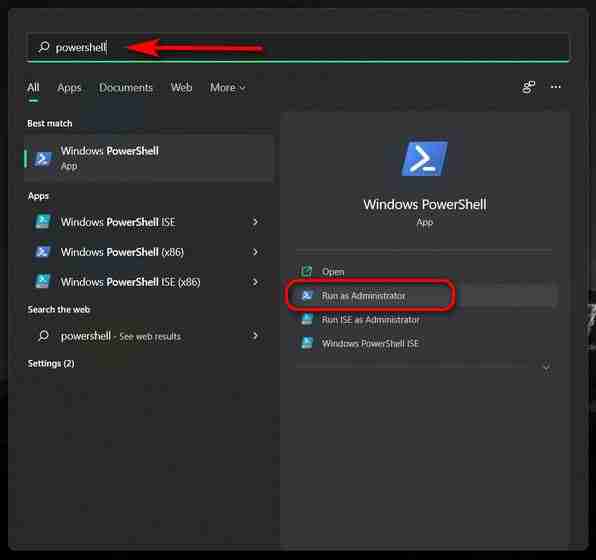Expand Windows PowerShell ISE (x86) chevron
This screenshot has width=596, height=560.
(x=255, y=282)
